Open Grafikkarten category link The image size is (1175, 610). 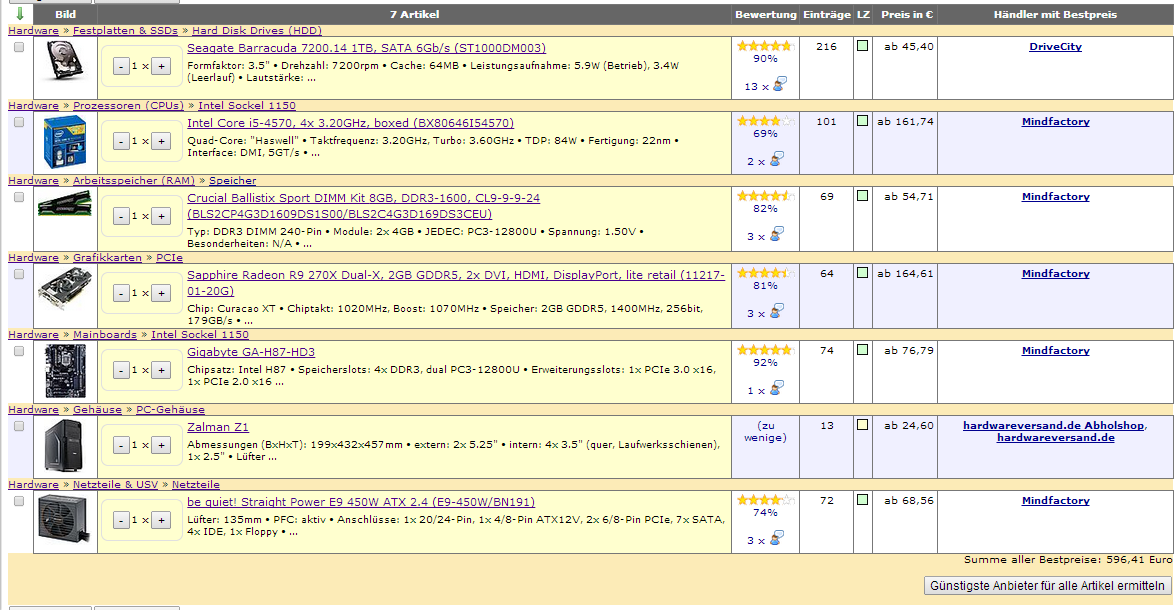click(x=107, y=258)
